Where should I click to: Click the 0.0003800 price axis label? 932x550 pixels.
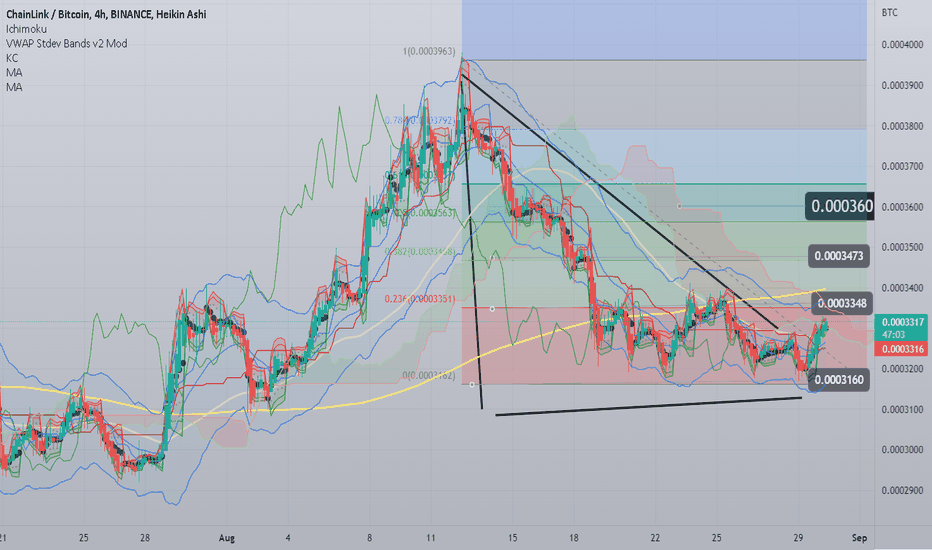click(x=902, y=126)
